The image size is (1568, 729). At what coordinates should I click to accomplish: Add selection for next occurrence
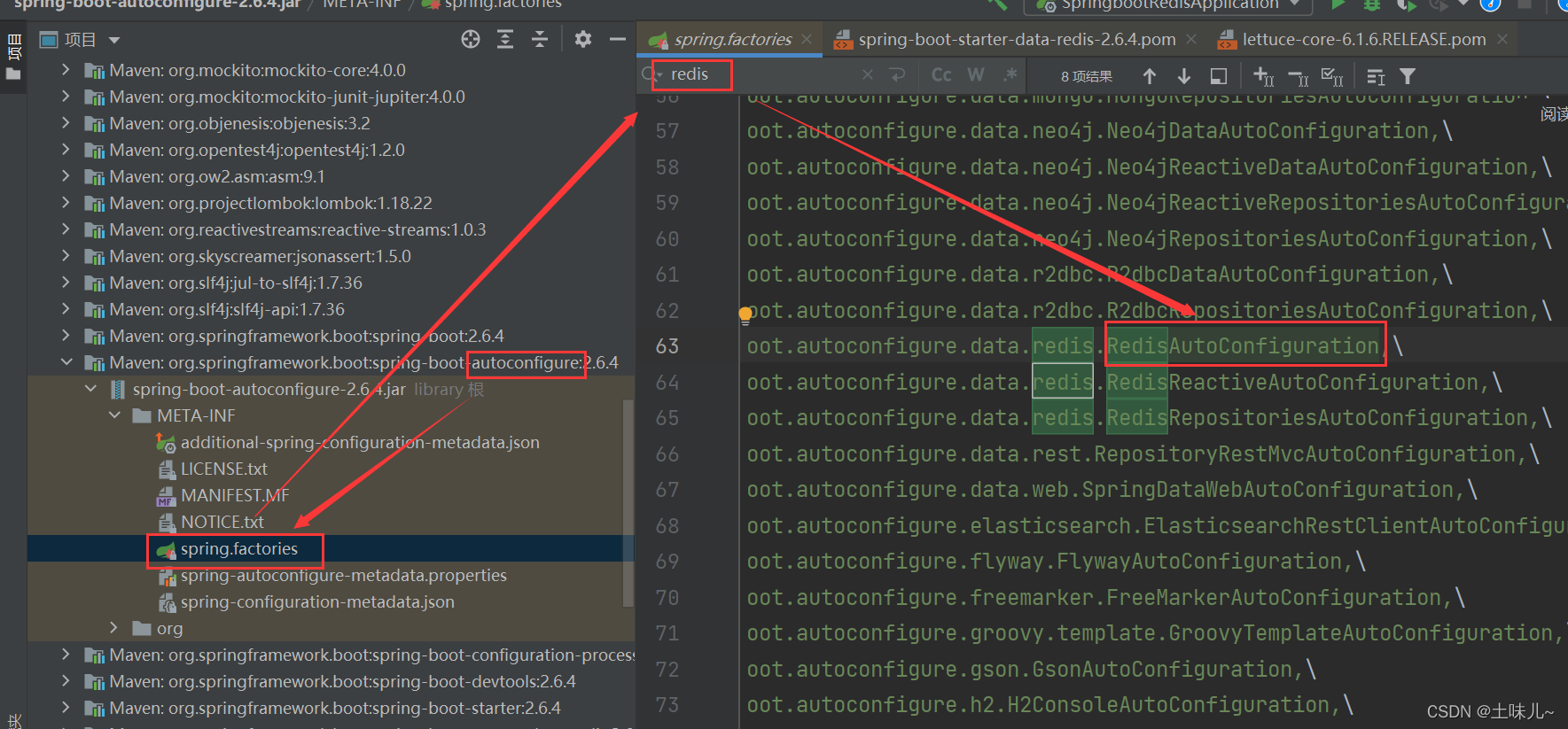[x=1263, y=76]
